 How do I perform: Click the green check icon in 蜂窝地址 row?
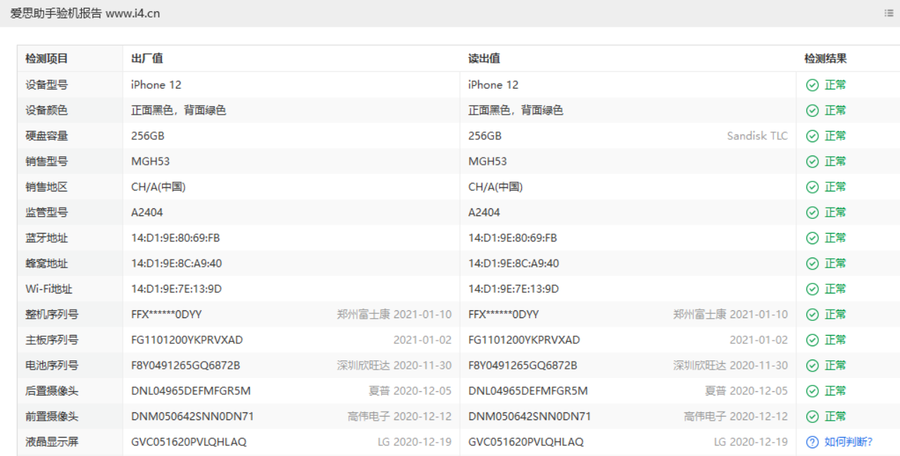[x=812, y=264]
